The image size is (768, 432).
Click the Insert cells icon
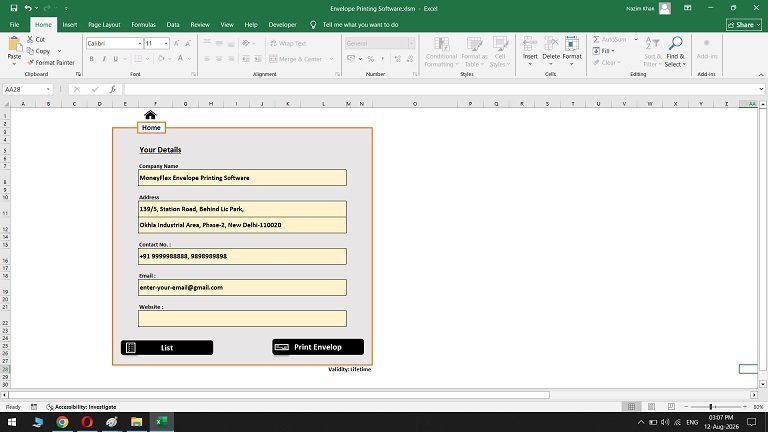(x=530, y=44)
